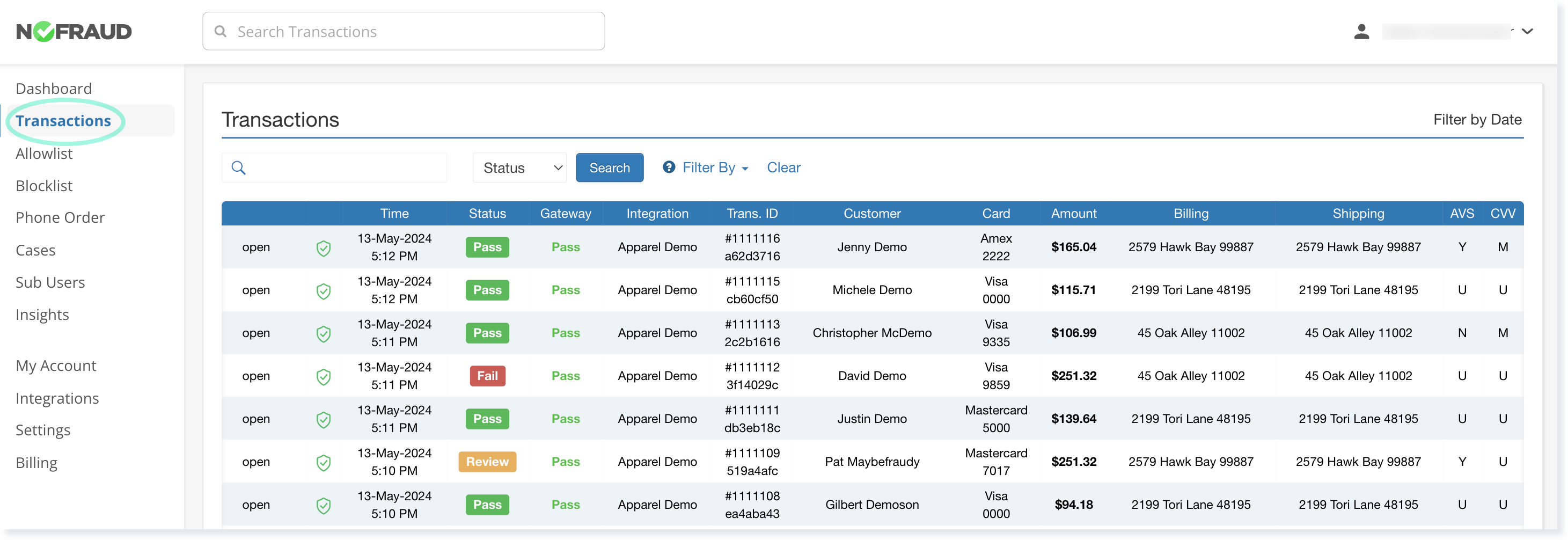Click the user profile icon at top right
This screenshot has width=1568, height=540.
click(x=1361, y=31)
